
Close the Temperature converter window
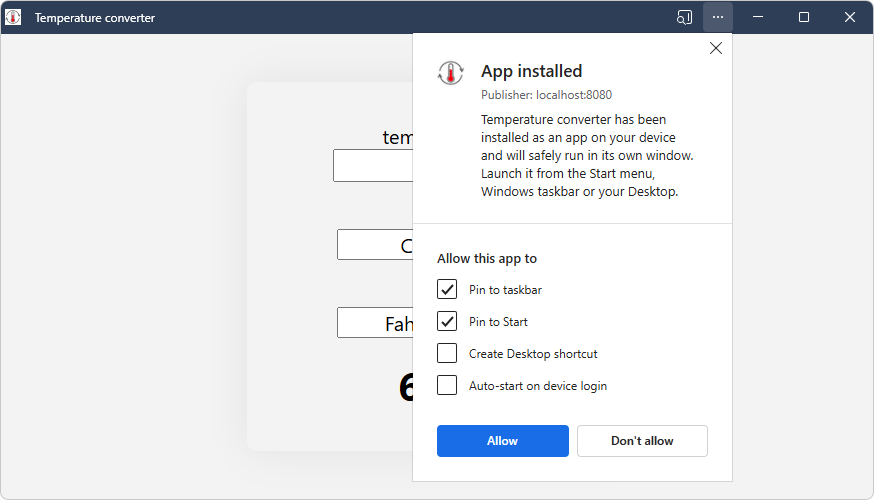[849, 17]
